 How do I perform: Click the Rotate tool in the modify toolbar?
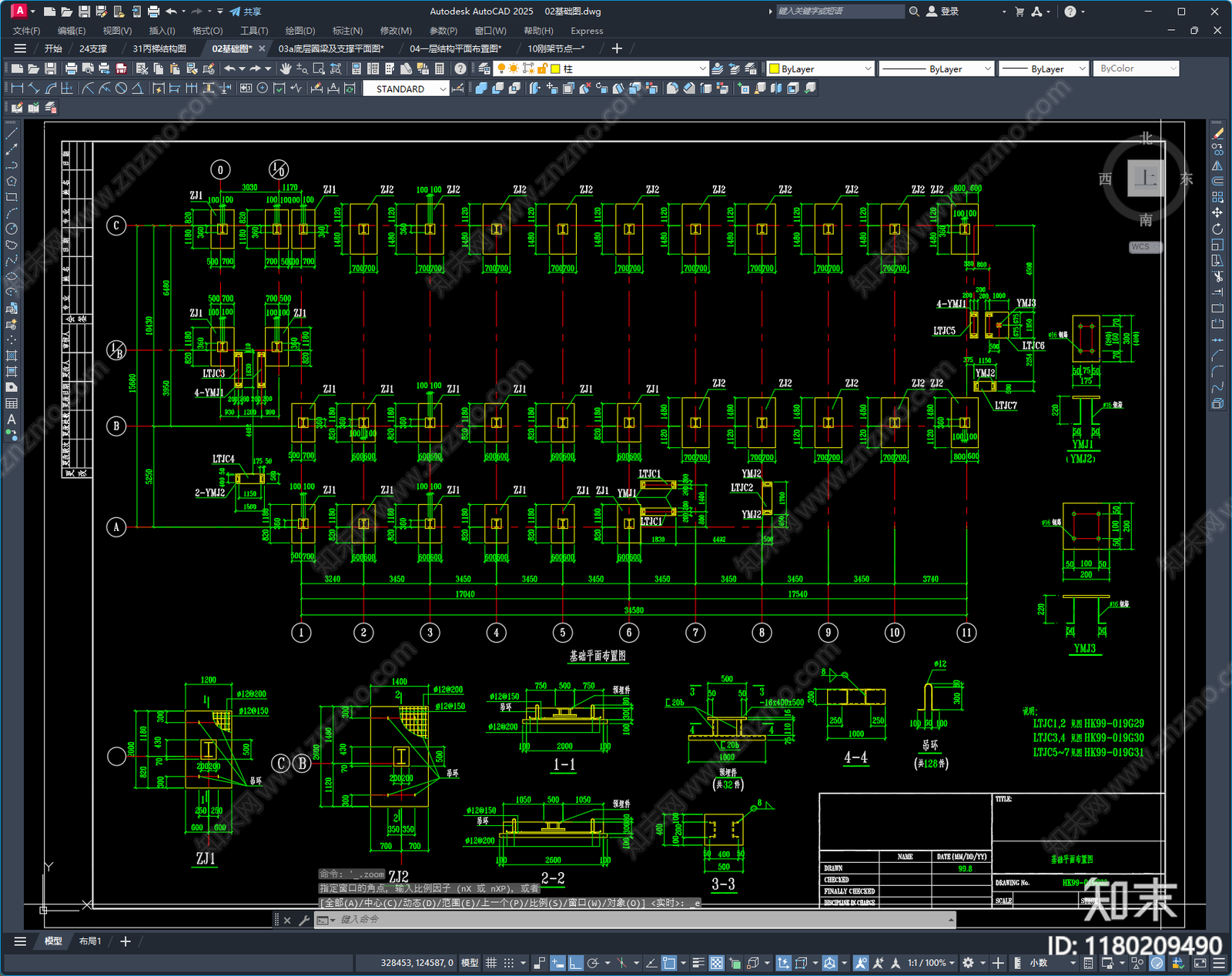pyautogui.click(x=1217, y=229)
